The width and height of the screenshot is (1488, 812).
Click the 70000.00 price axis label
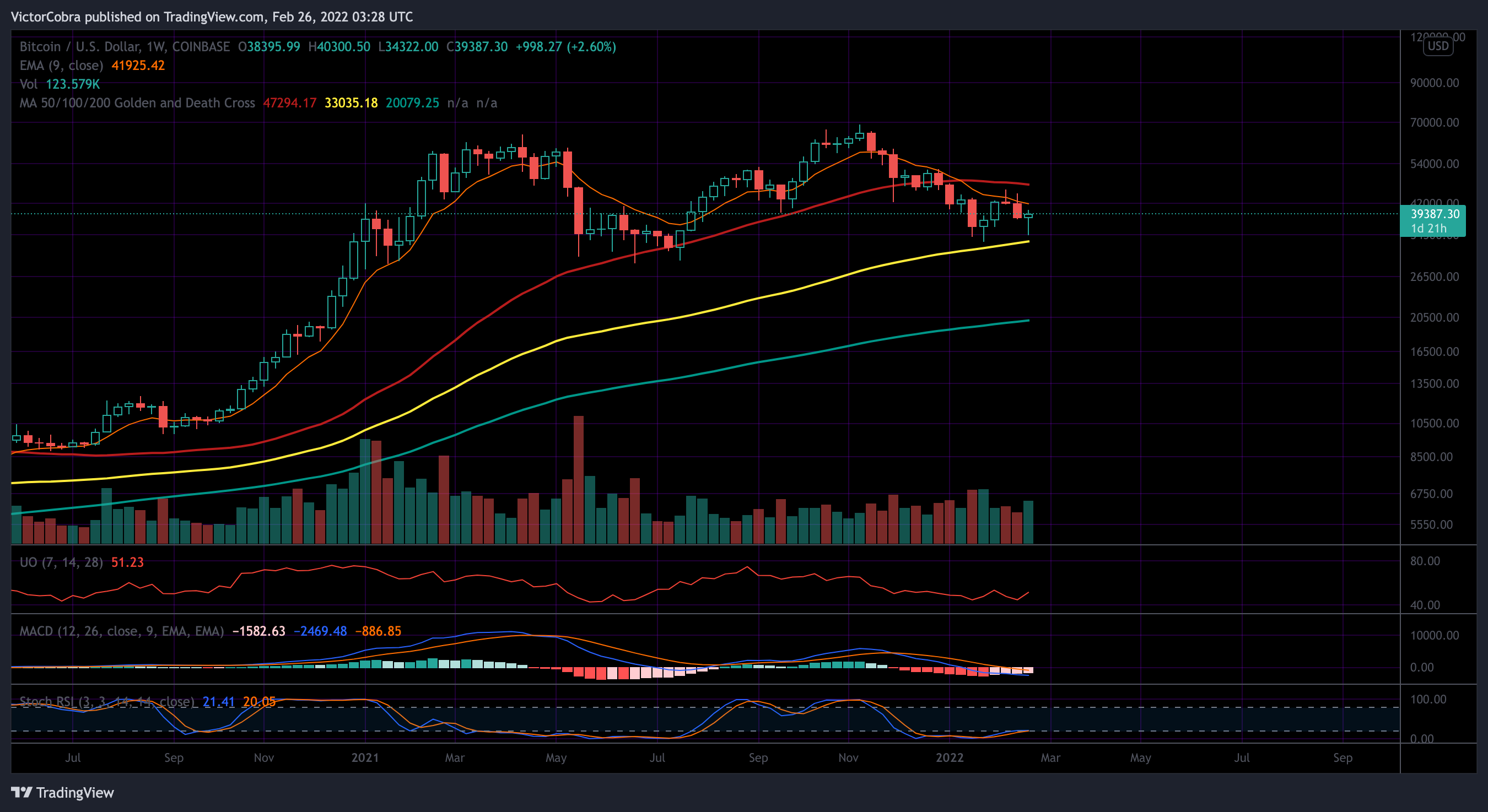[1435, 122]
